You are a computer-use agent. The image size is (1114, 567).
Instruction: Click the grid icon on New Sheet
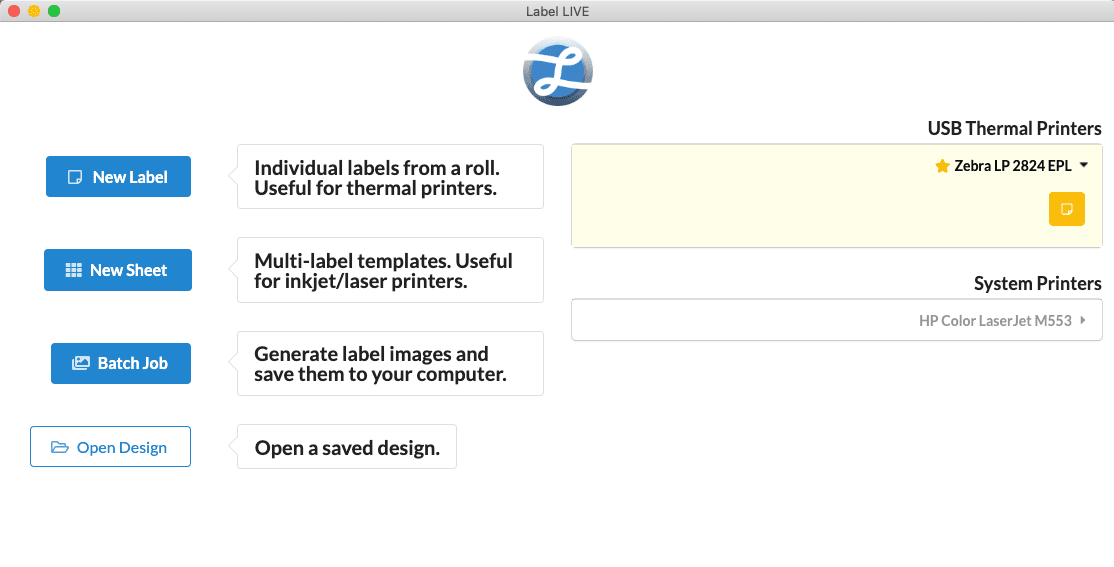pyautogui.click(x=73, y=270)
